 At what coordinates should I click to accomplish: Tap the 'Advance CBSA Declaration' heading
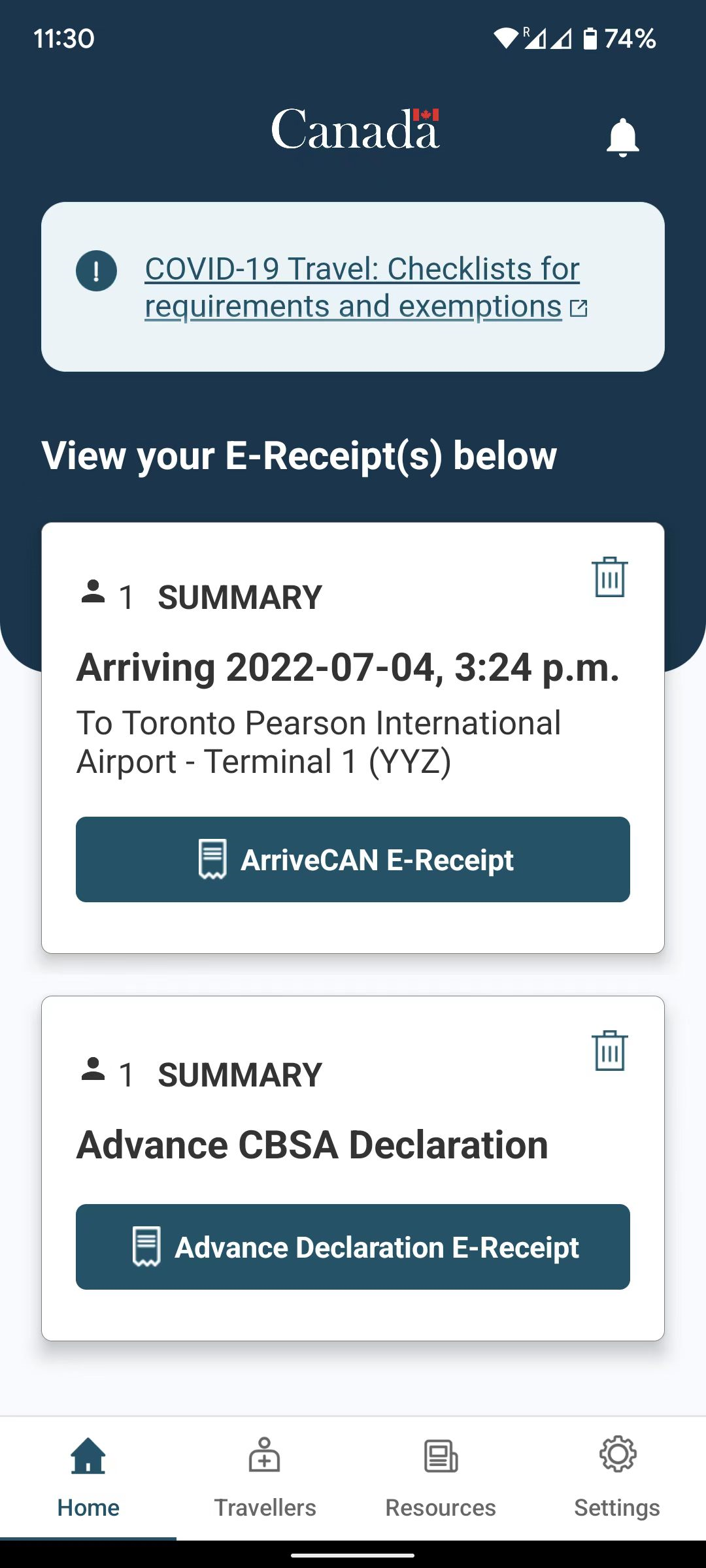coord(312,1145)
